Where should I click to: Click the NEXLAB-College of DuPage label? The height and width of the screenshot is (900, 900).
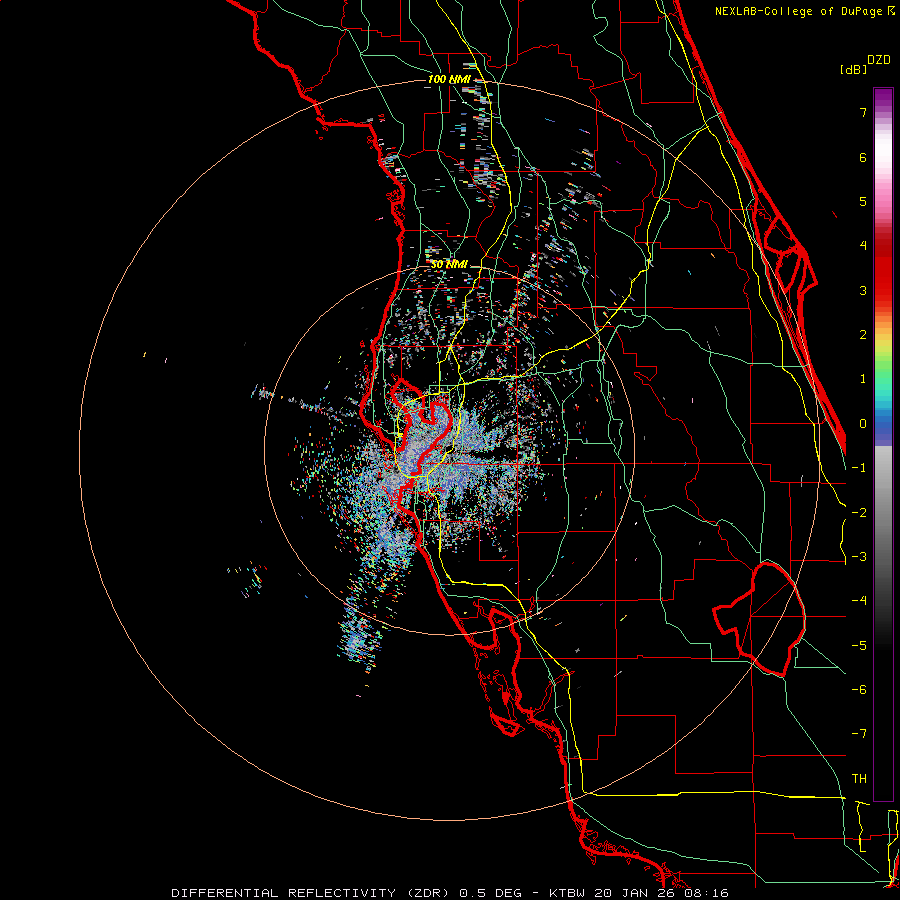800,11
